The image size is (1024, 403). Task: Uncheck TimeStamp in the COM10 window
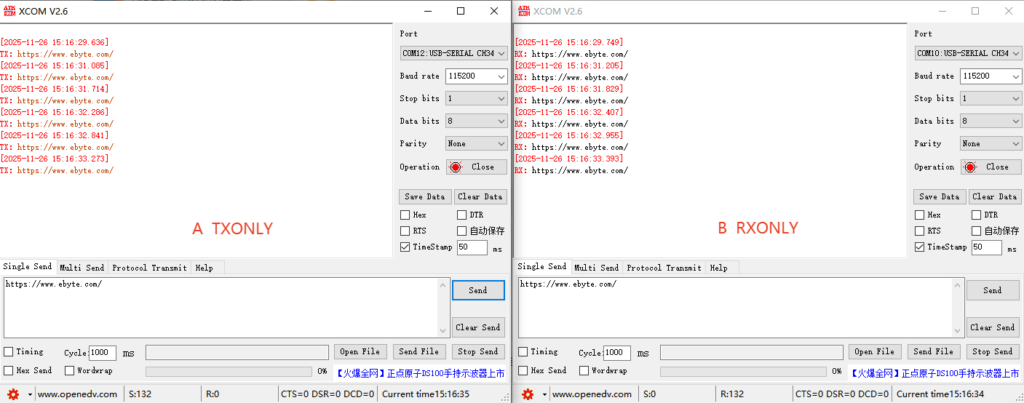click(919, 246)
